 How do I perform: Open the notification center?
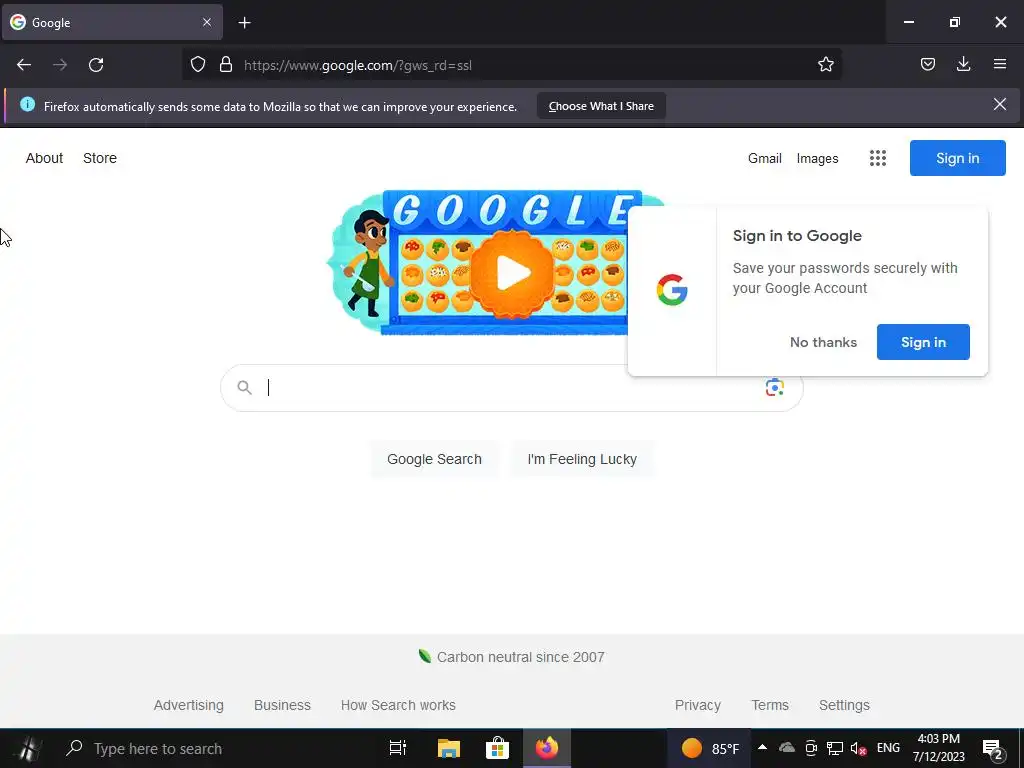pos(993,750)
